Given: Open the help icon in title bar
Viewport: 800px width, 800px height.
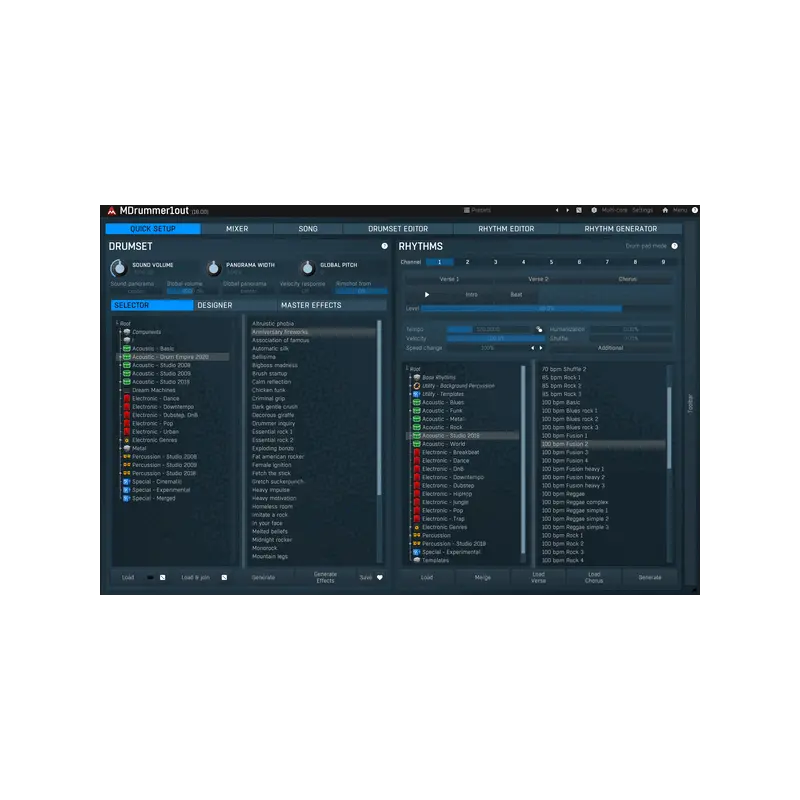Looking at the screenshot, I should click(x=694, y=210).
